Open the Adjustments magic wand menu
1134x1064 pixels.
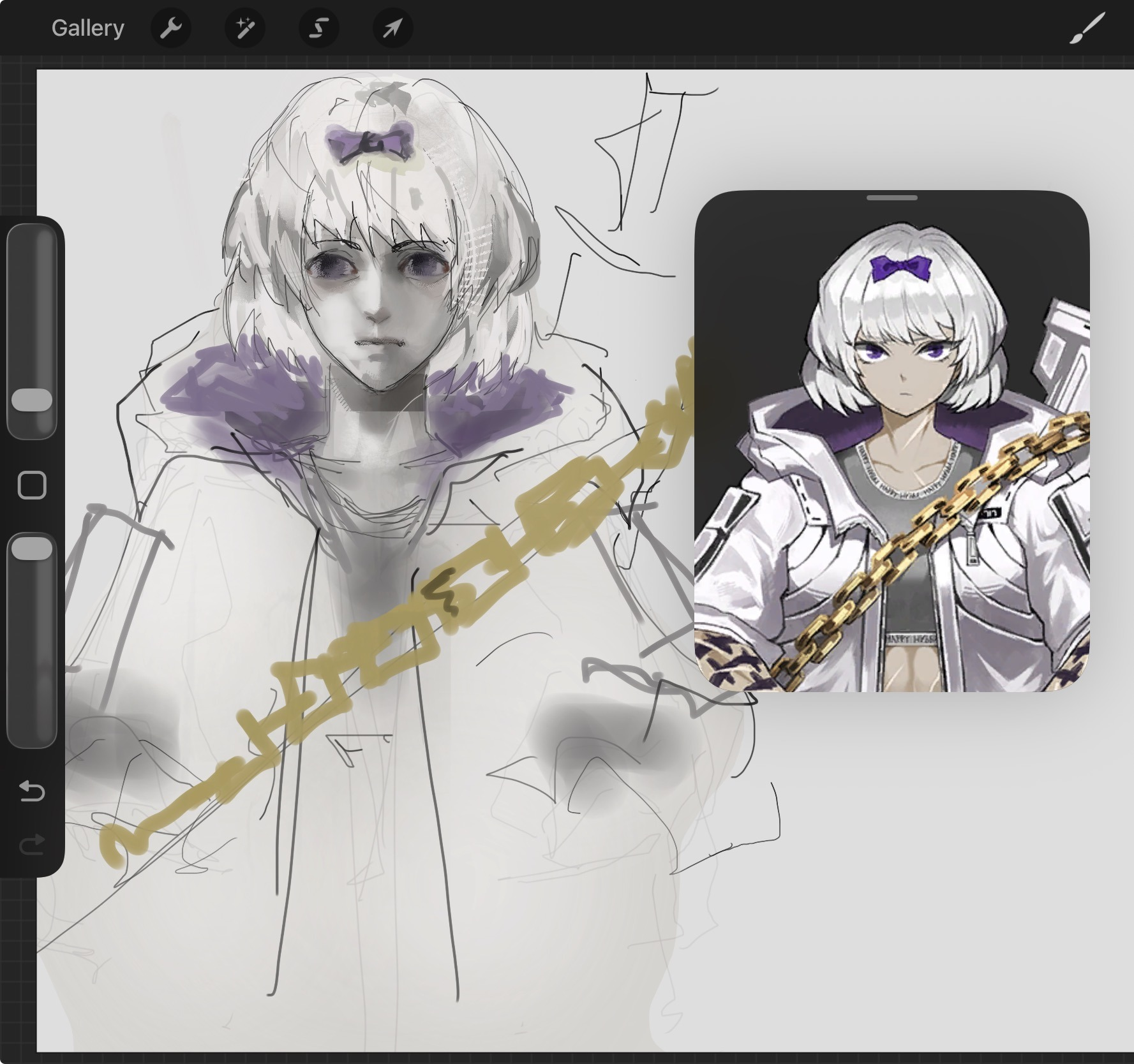click(x=245, y=28)
